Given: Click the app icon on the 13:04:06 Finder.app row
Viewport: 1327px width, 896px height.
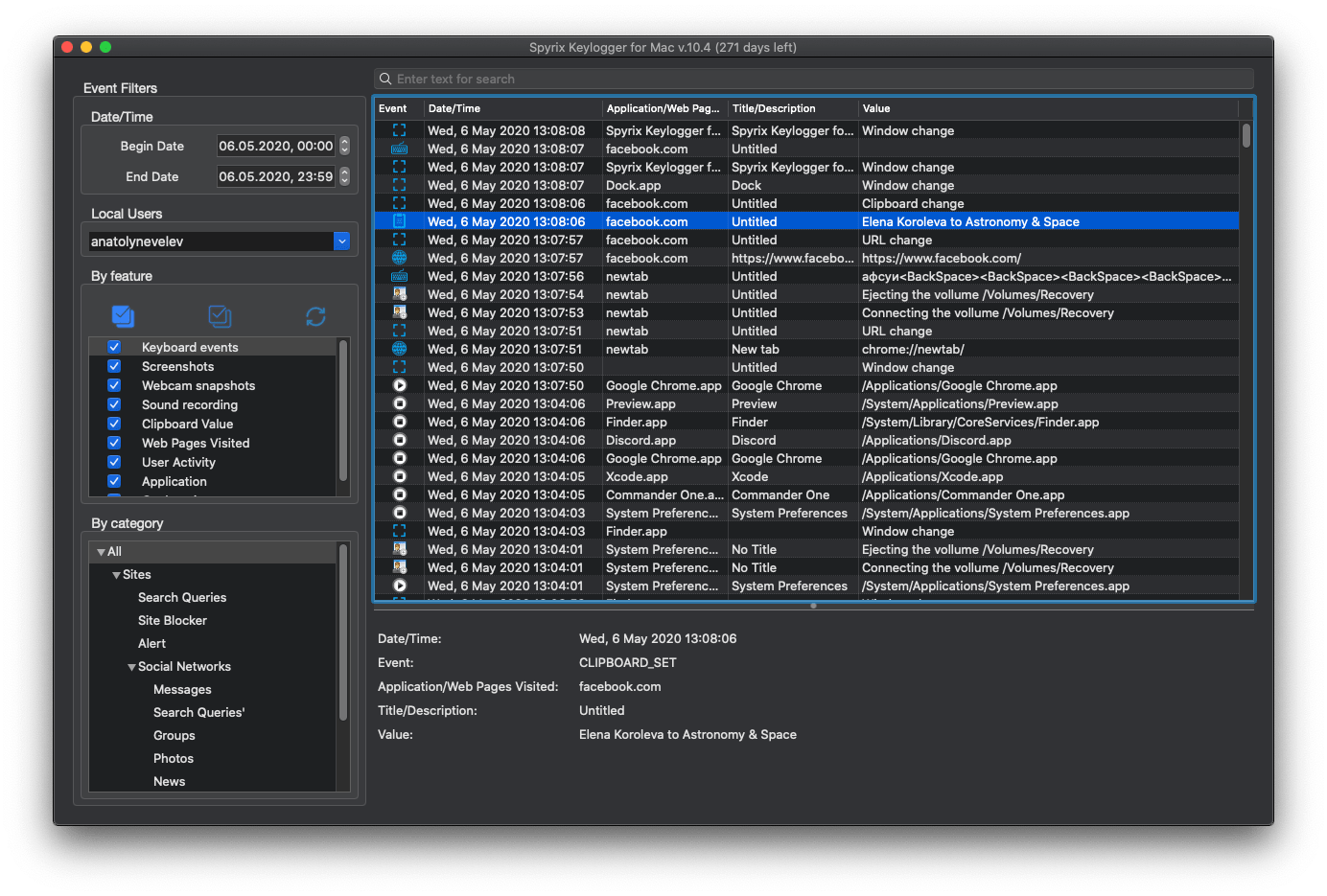Looking at the screenshot, I should pos(400,422).
